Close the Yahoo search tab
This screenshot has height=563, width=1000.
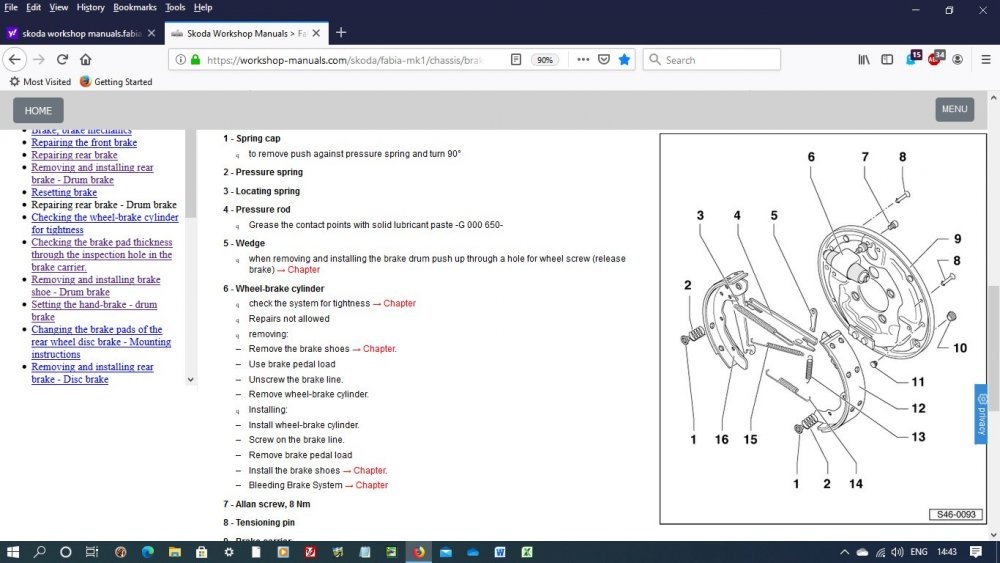coord(151,33)
